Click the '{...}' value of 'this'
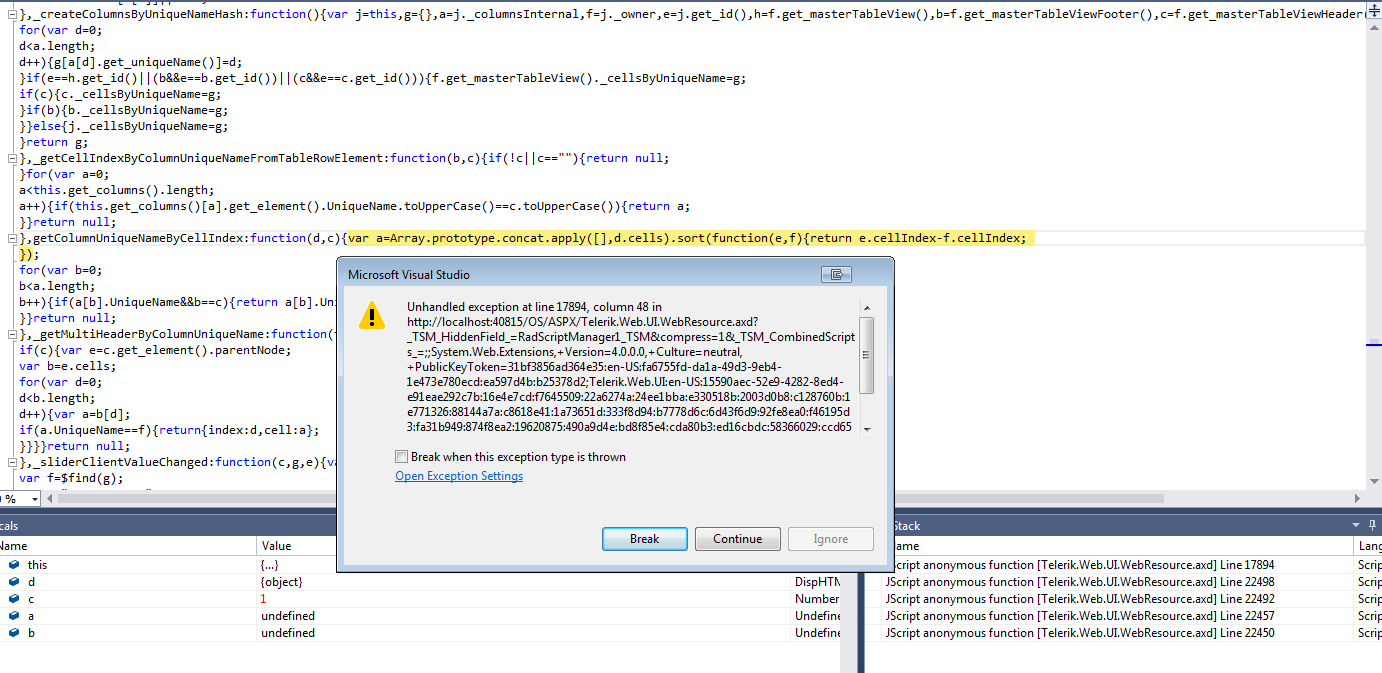 [x=270, y=565]
